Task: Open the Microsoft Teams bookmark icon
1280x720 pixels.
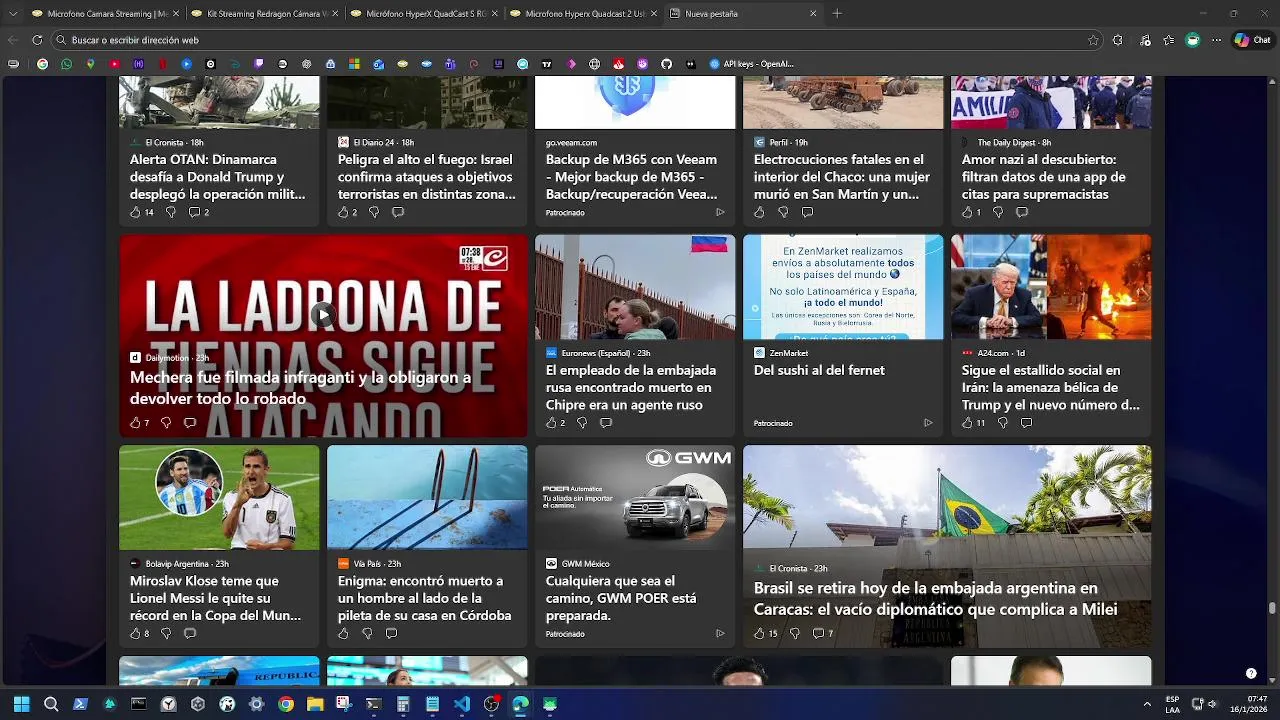Action: 450,64
